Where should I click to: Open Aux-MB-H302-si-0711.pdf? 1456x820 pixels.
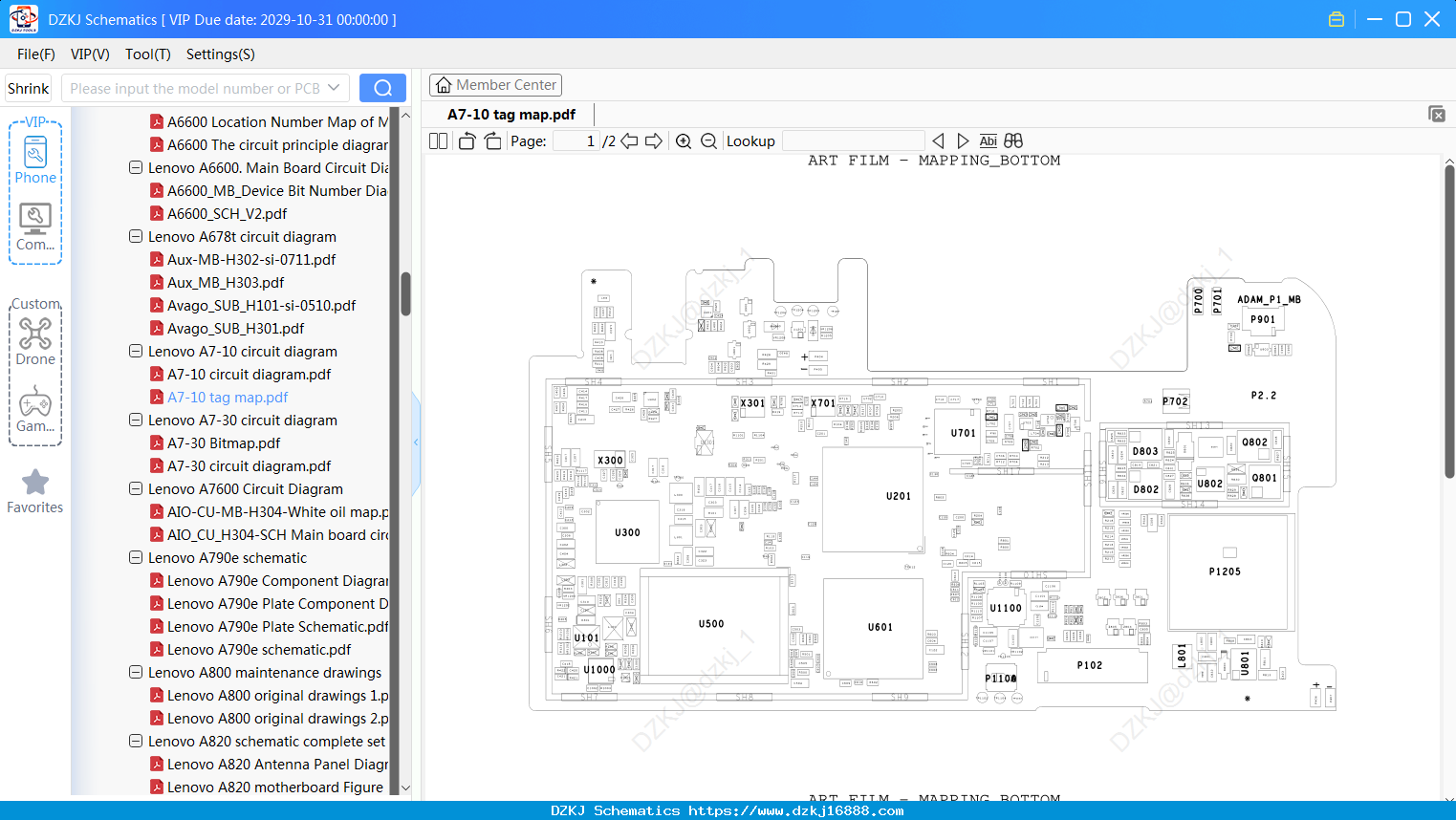coord(251,259)
